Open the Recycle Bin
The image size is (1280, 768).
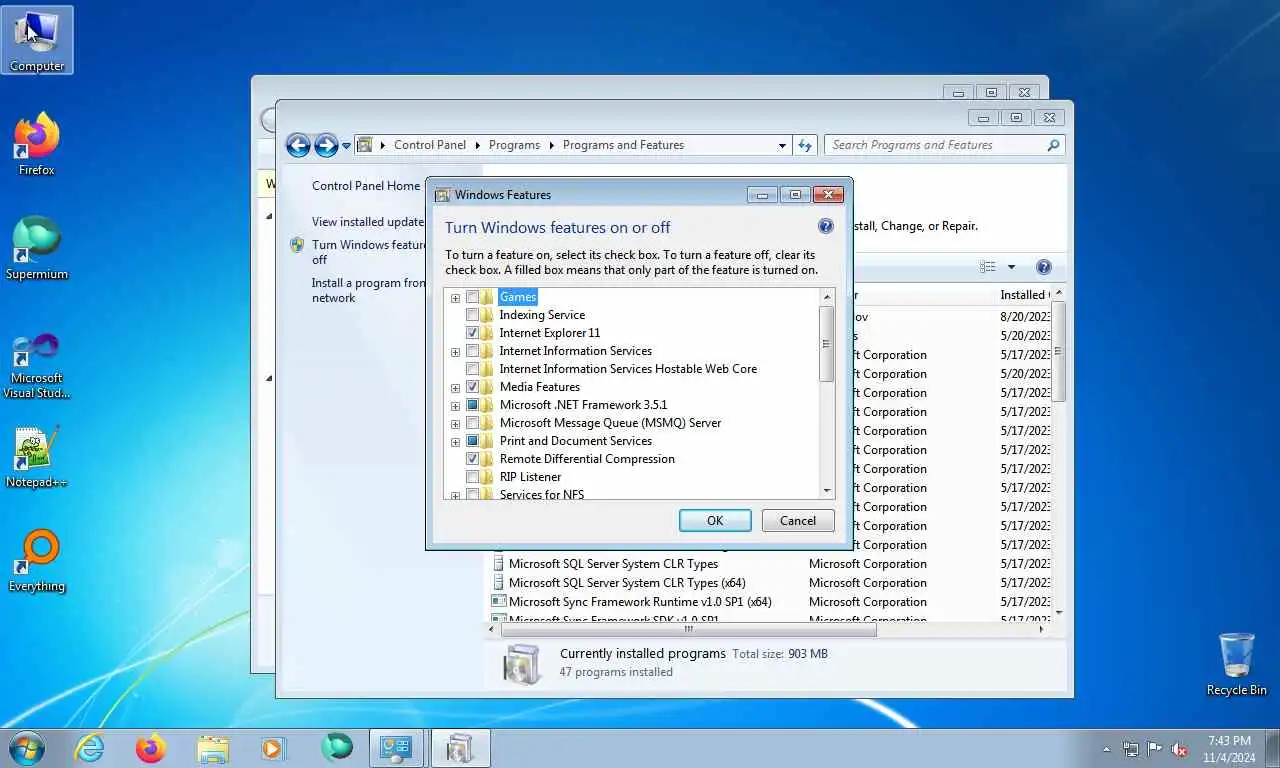(1236, 664)
